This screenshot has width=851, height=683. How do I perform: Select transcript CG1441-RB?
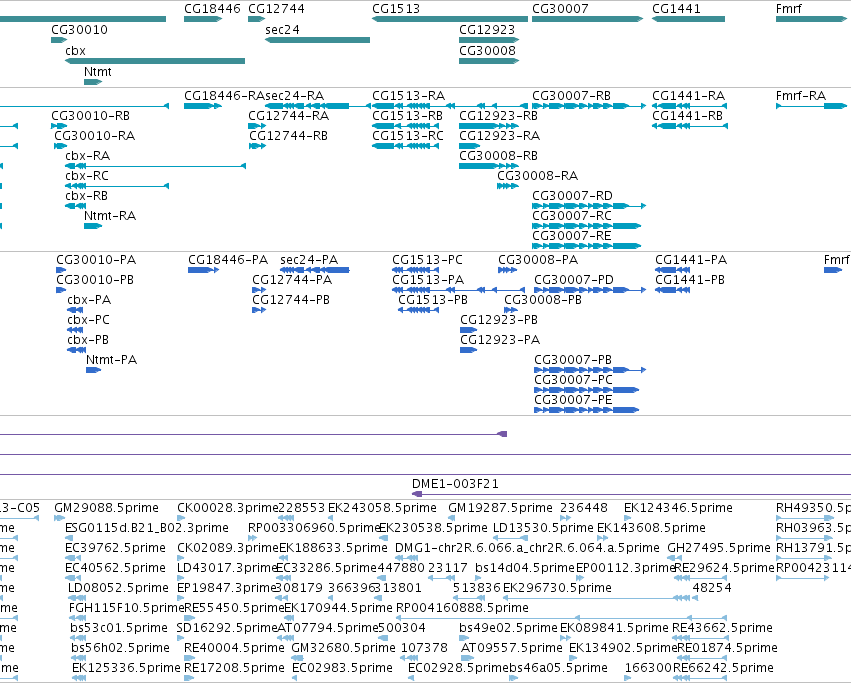coord(687,116)
